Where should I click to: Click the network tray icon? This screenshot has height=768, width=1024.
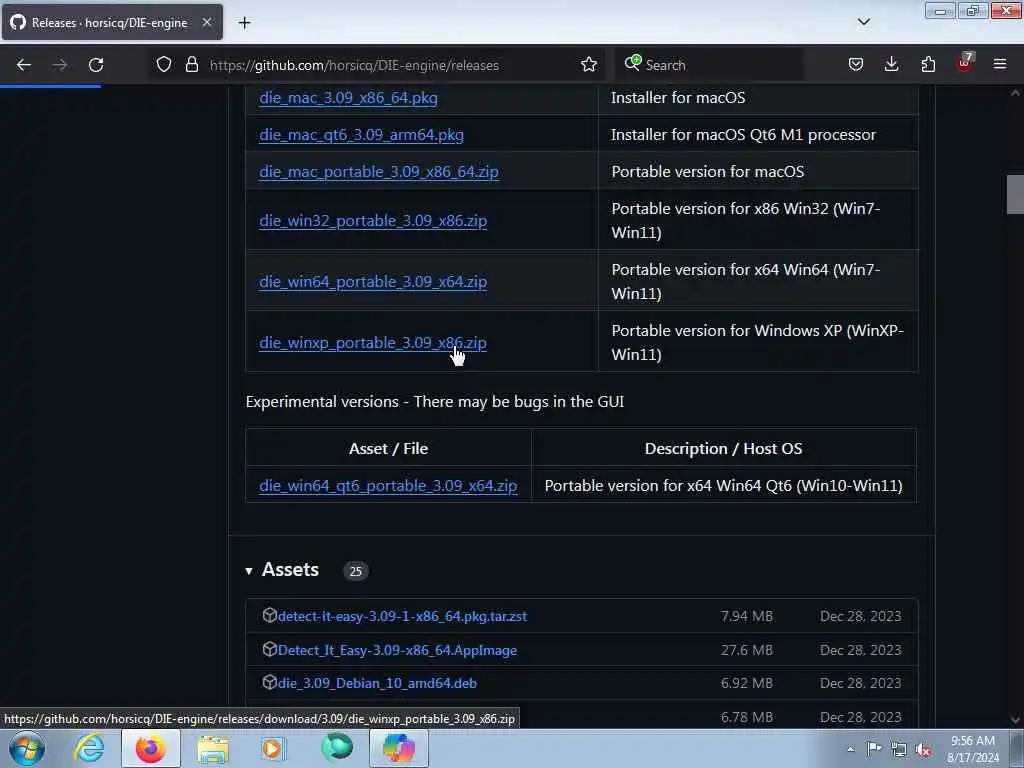[x=899, y=750]
